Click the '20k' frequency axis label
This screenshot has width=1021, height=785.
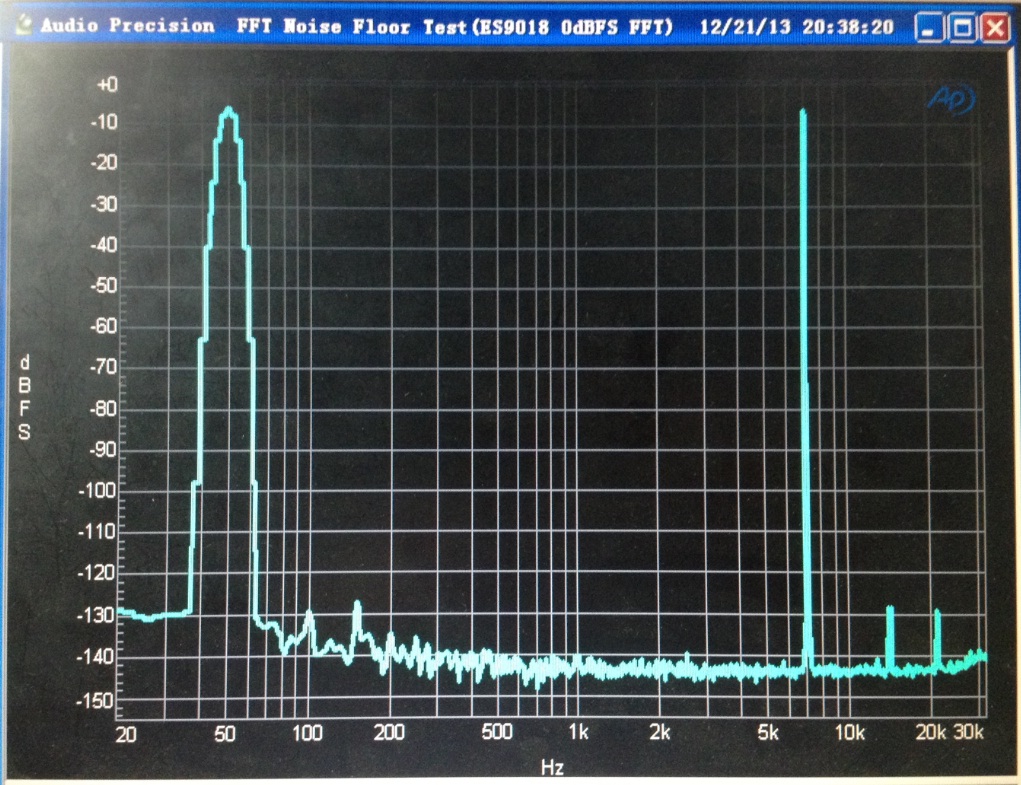930,733
